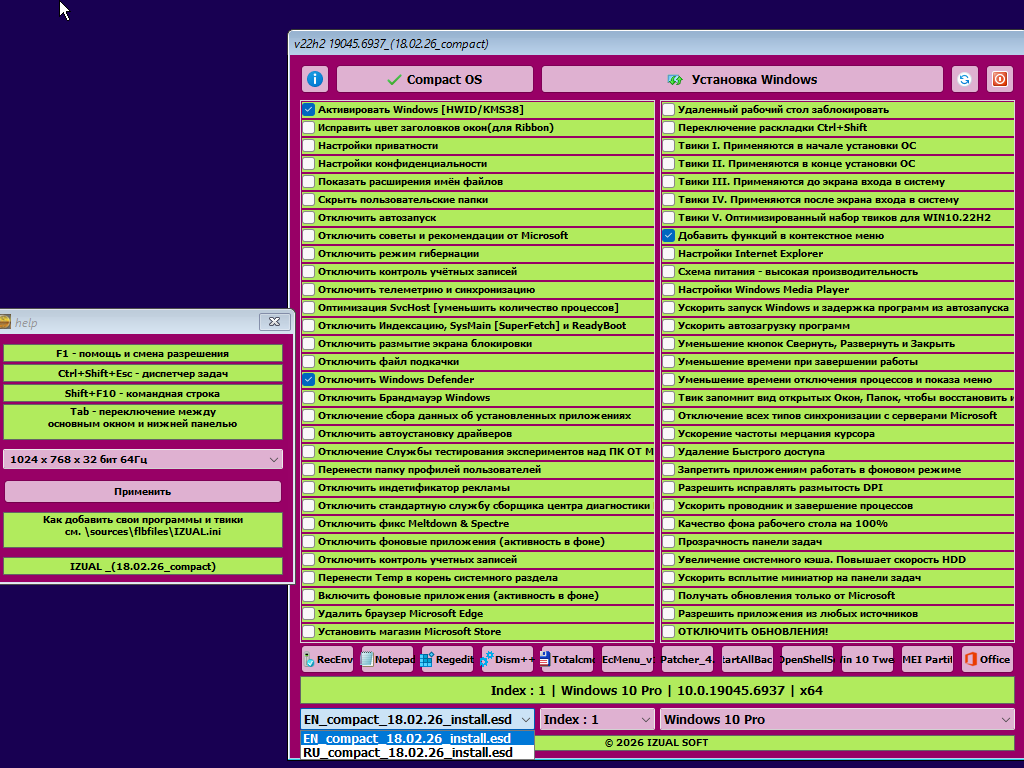Click the refresh icon button
Viewport: 1024px width, 768px height.
pos(964,80)
